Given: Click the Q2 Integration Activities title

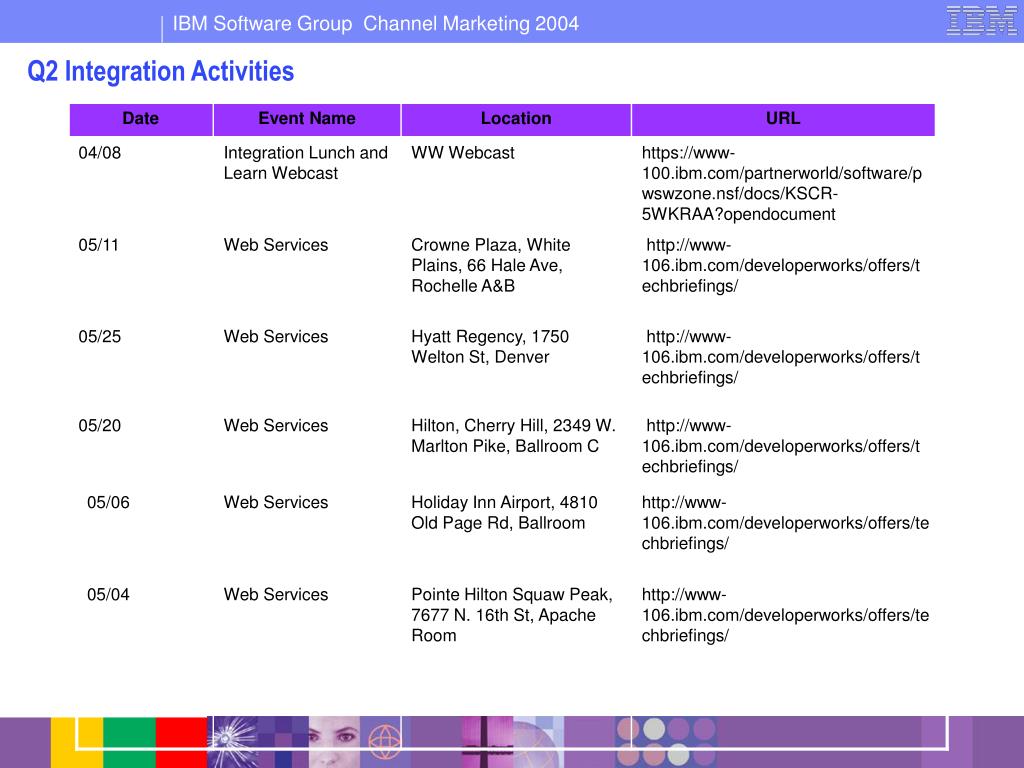Looking at the screenshot, I should point(161,71).
